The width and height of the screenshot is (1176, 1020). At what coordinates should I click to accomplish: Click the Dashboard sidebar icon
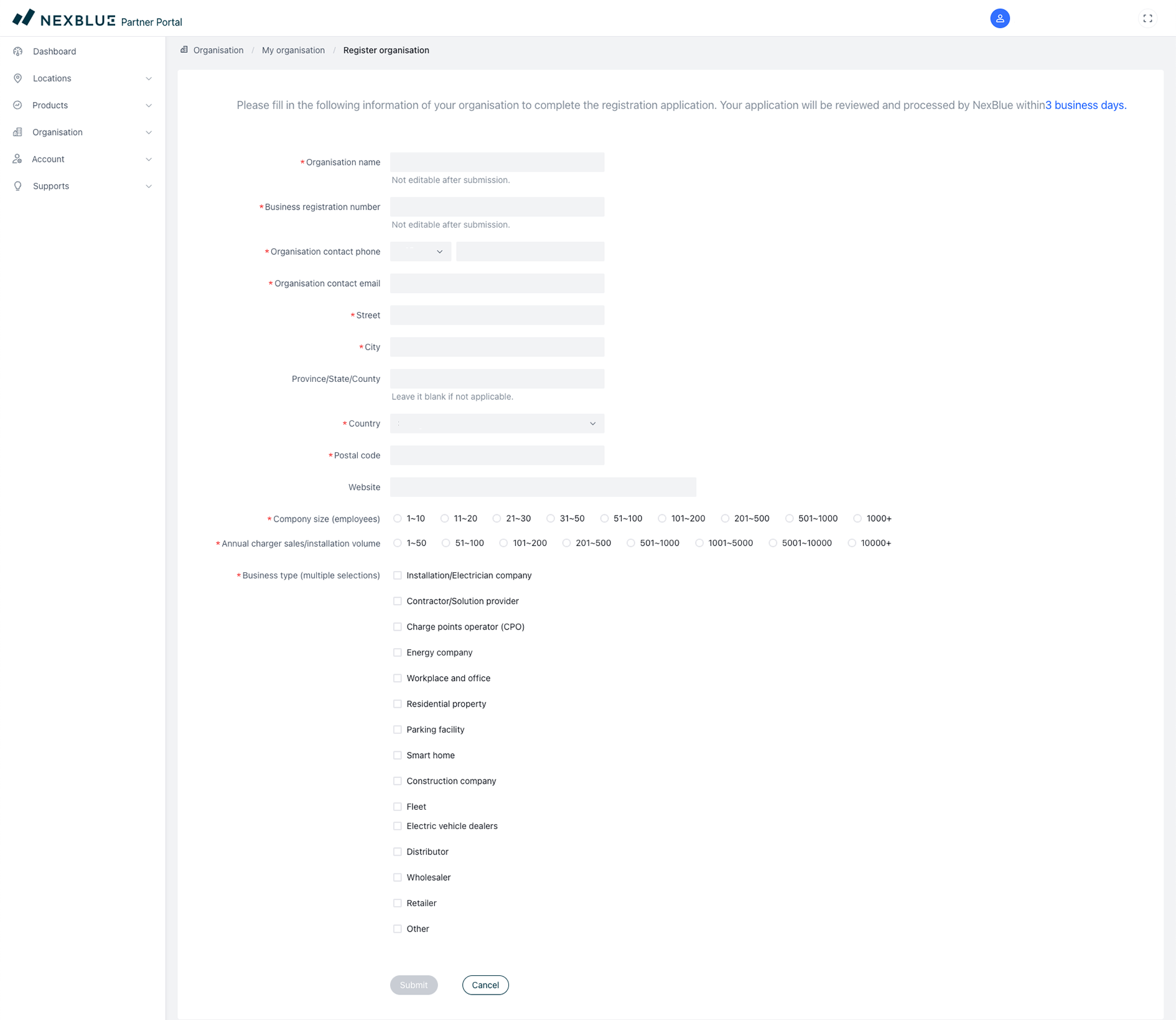coord(18,52)
